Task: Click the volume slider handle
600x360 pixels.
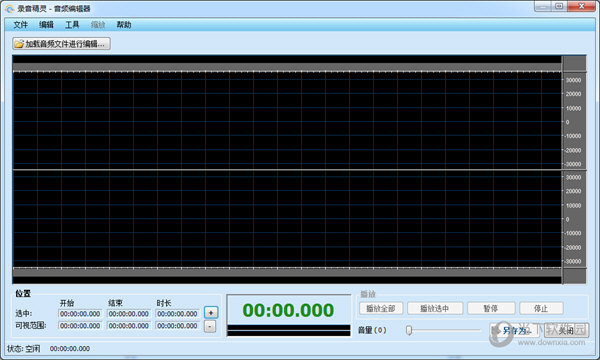Action: (x=409, y=330)
